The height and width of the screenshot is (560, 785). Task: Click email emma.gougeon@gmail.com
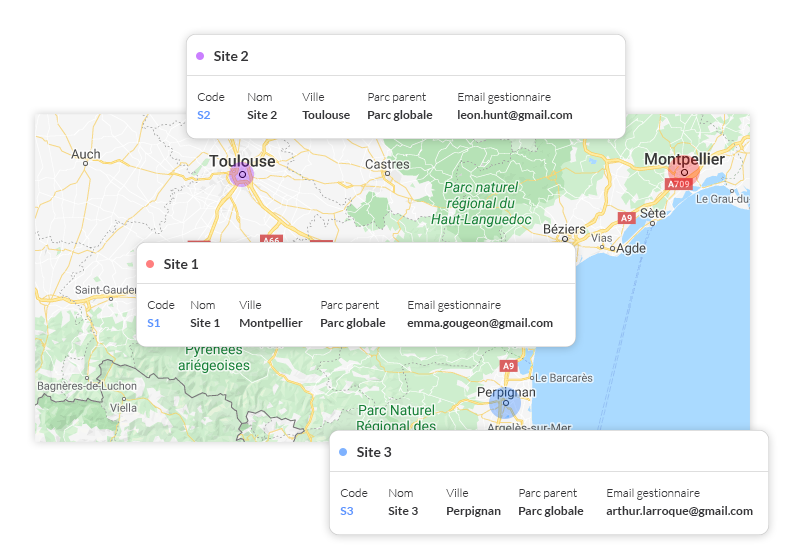point(480,323)
